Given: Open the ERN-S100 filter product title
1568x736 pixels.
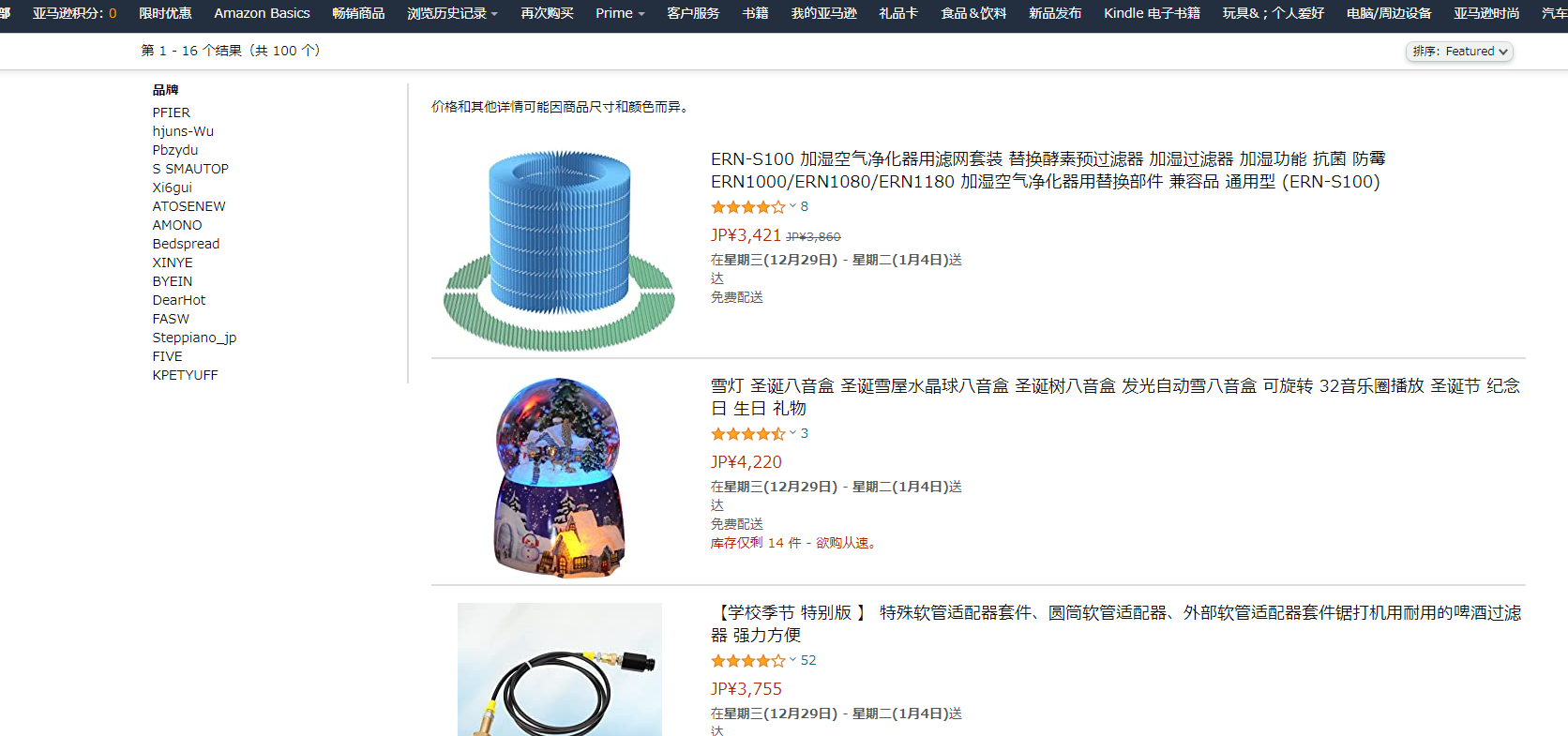Looking at the screenshot, I should coord(1048,170).
